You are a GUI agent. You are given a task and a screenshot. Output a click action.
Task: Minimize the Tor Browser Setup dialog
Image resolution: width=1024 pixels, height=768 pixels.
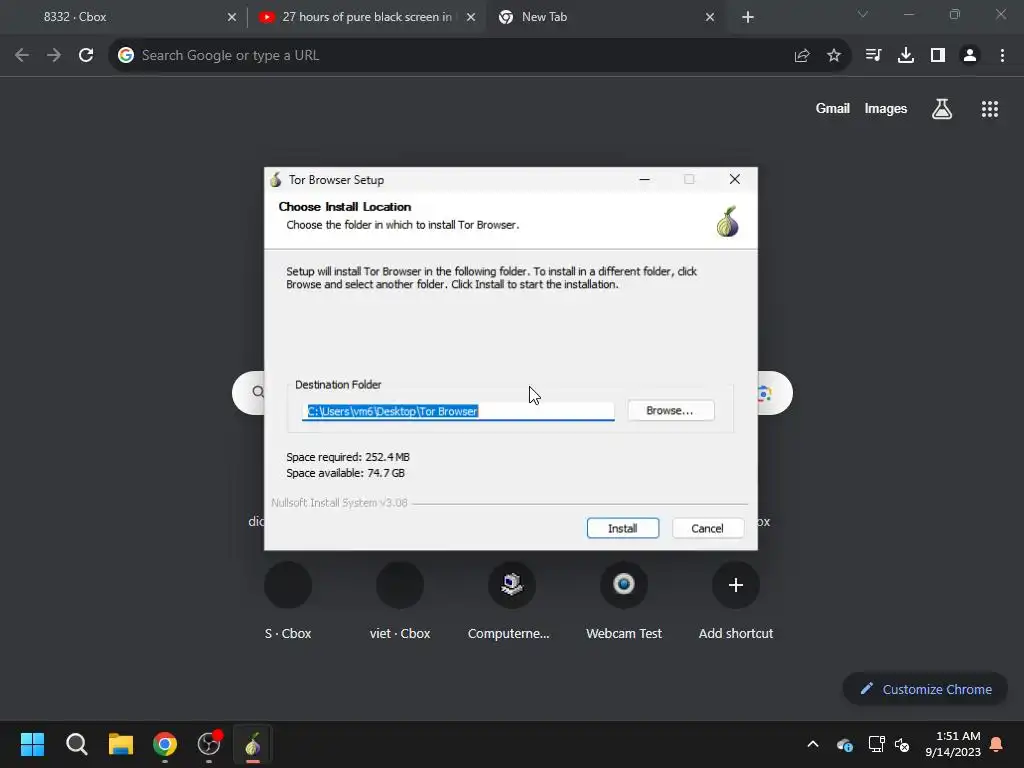coord(645,179)
